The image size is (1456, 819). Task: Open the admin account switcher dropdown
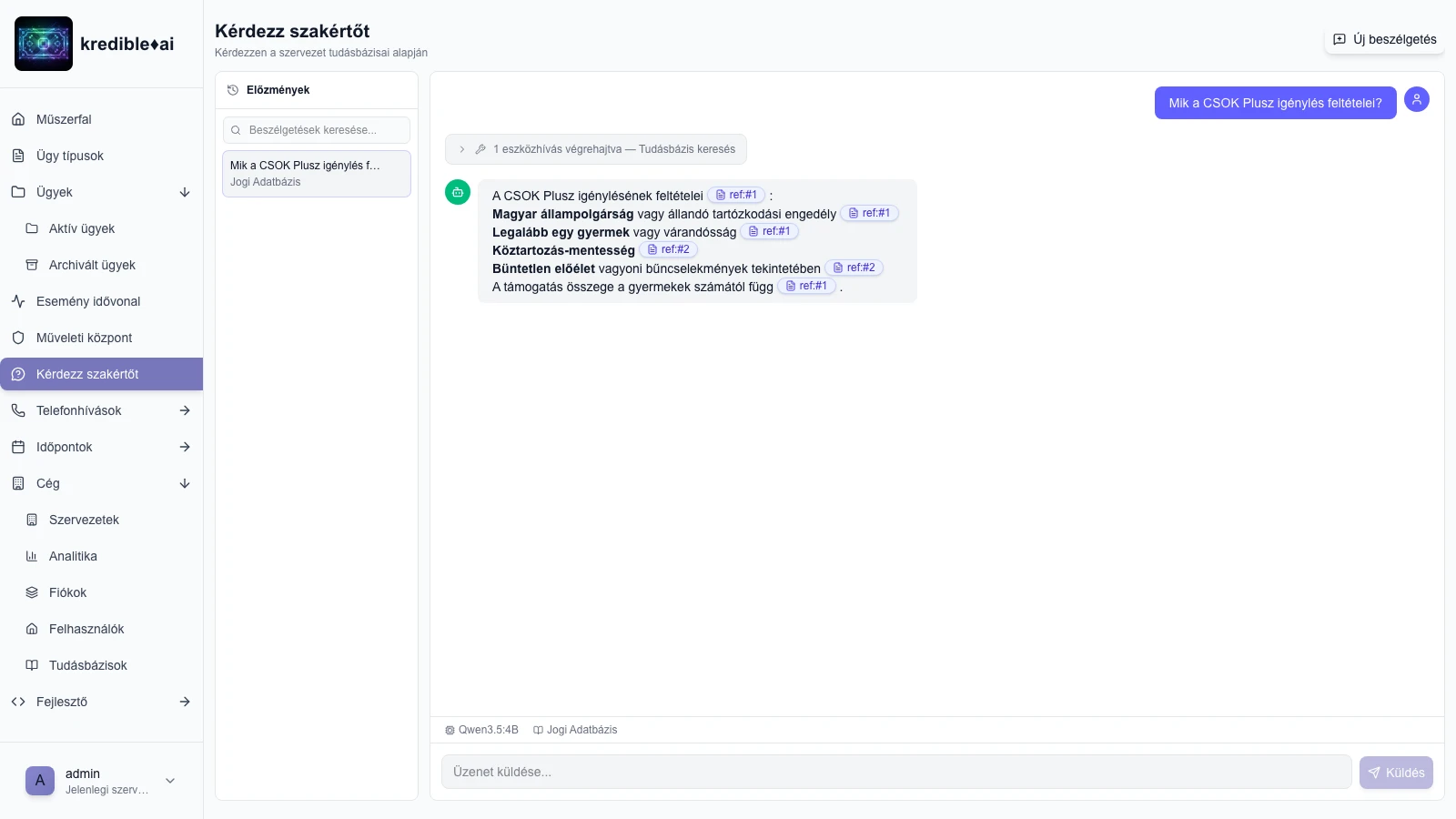click(170, 781)
